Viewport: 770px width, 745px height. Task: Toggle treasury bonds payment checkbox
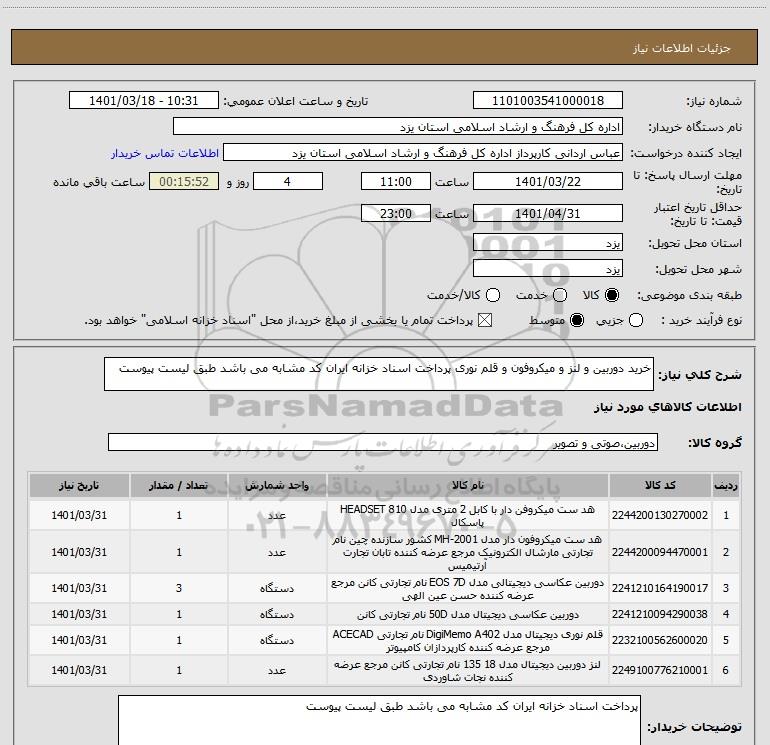[485, 321]
